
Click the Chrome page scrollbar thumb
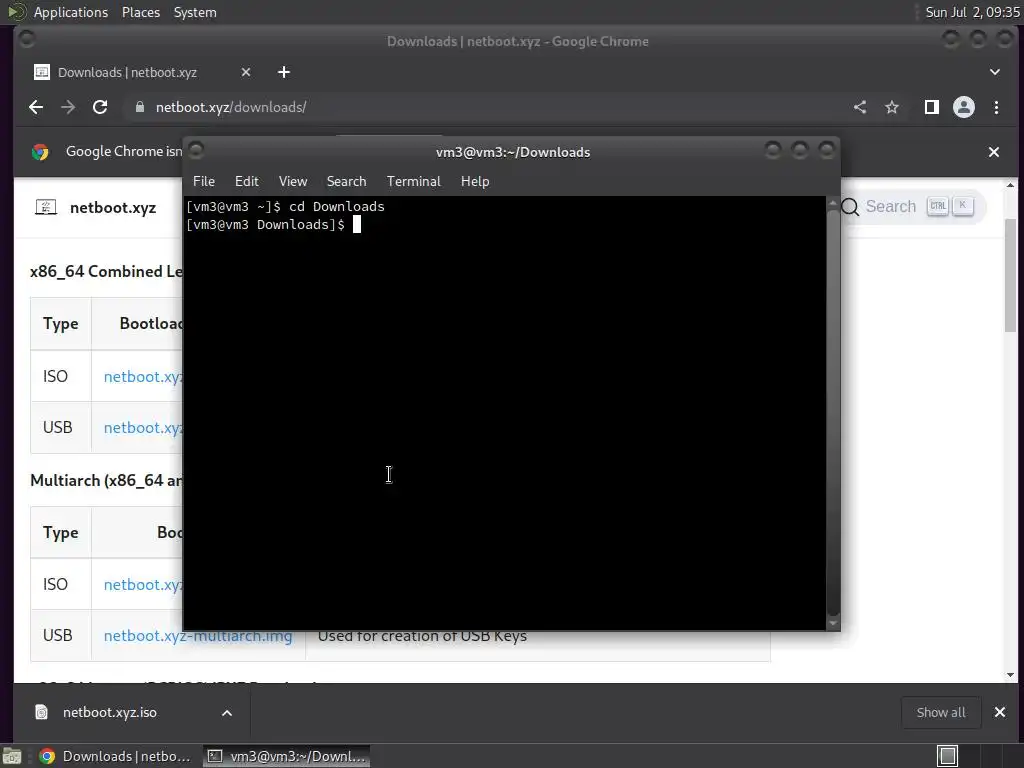click(x=1010, y=276)
